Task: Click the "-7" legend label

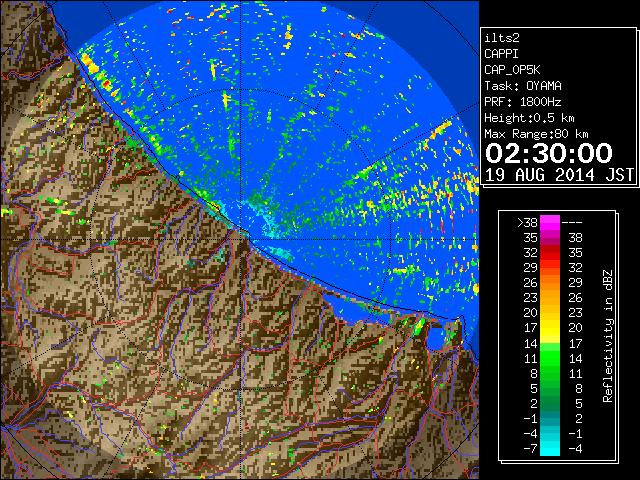Action: (x=530, y=448)
